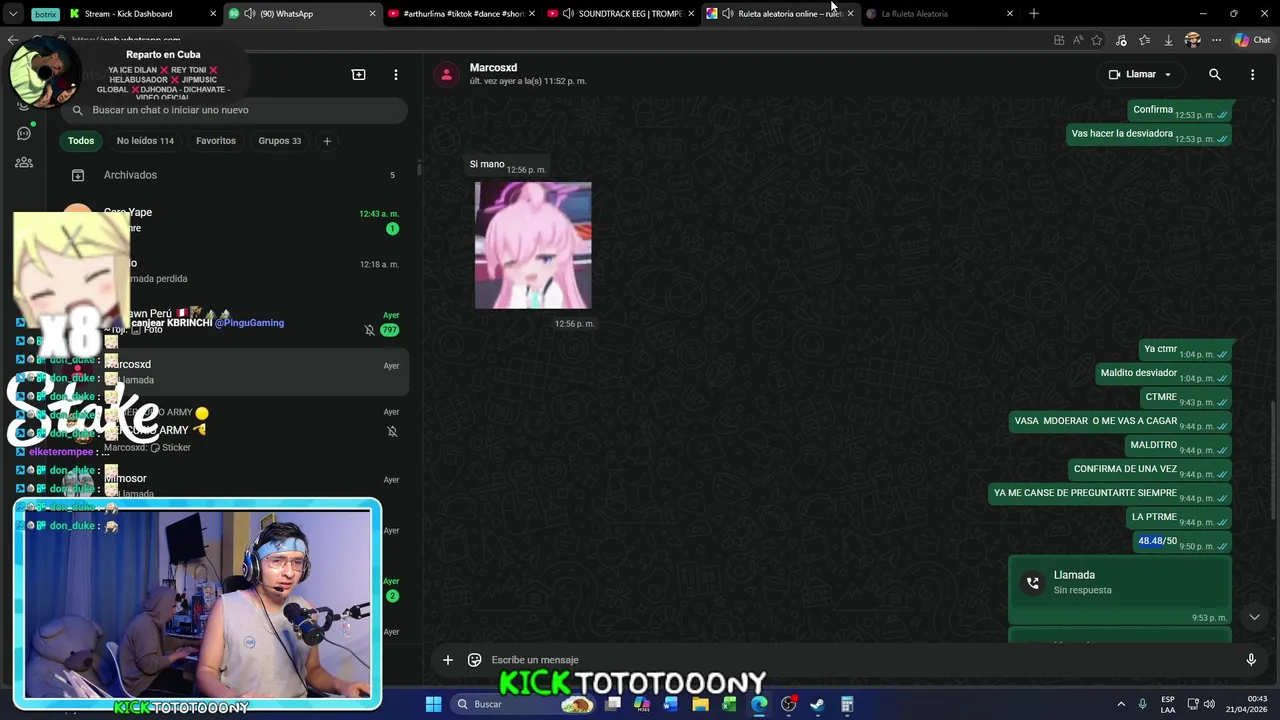This screenshot has width=1280, height=720.
Task: Open the browser tab actions dropdown
Action: (x=13, y=14)
